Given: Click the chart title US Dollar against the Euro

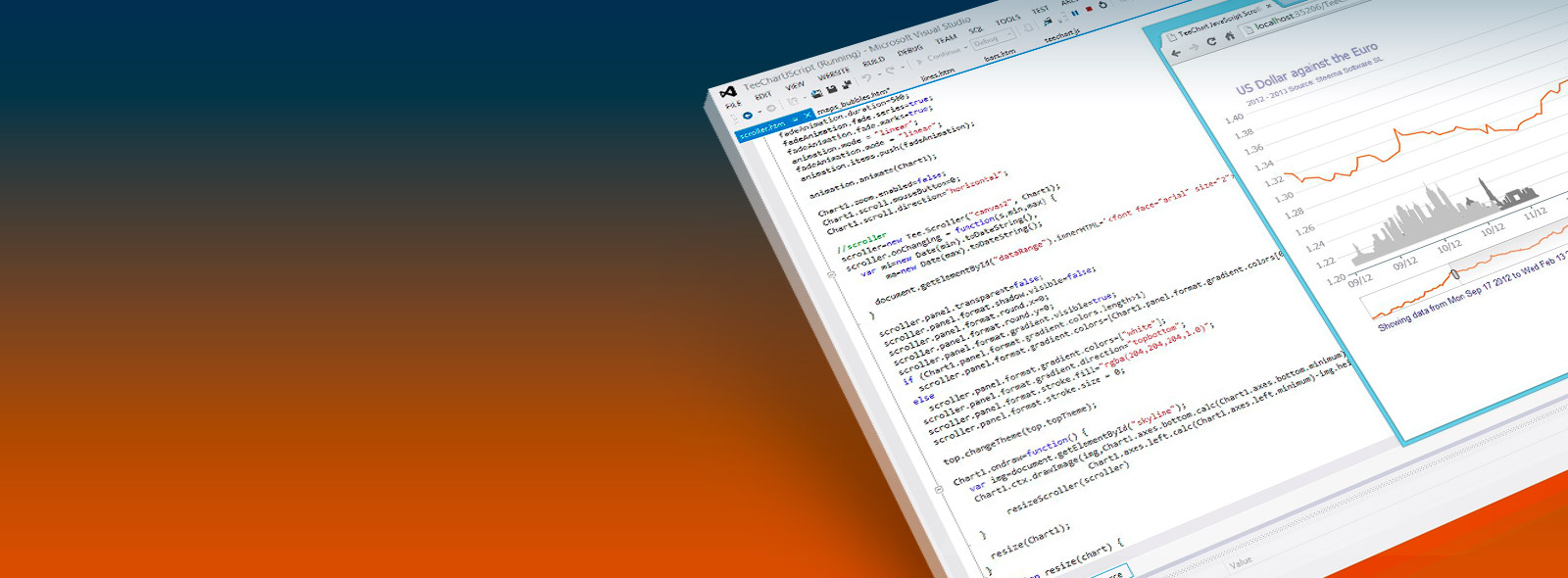Looking at the screenshot, I should pyautogui.click(x=1306, y=69).
